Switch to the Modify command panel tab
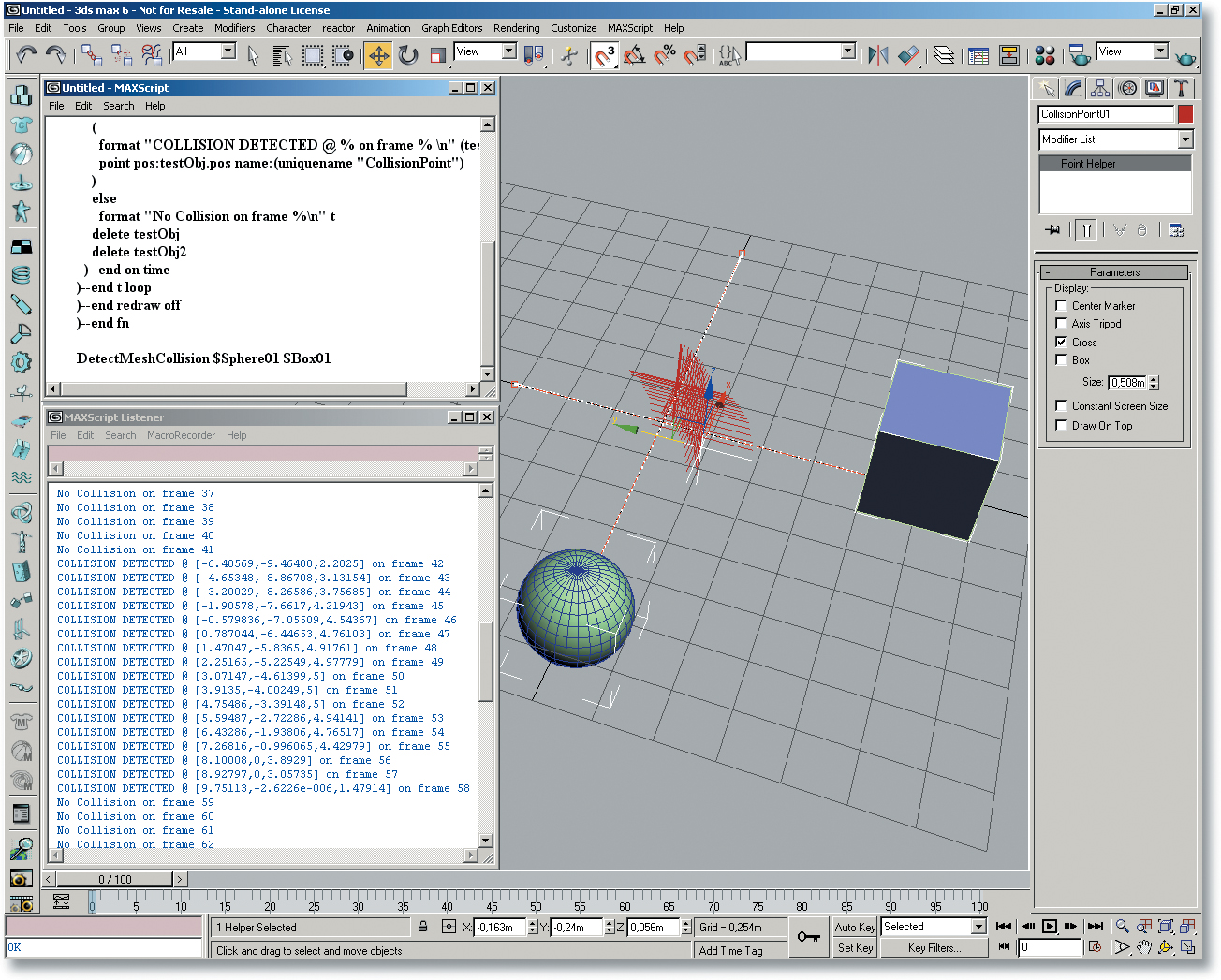Image resolution: width=1221 pixels, height=980 pixels. point(1073,88)
